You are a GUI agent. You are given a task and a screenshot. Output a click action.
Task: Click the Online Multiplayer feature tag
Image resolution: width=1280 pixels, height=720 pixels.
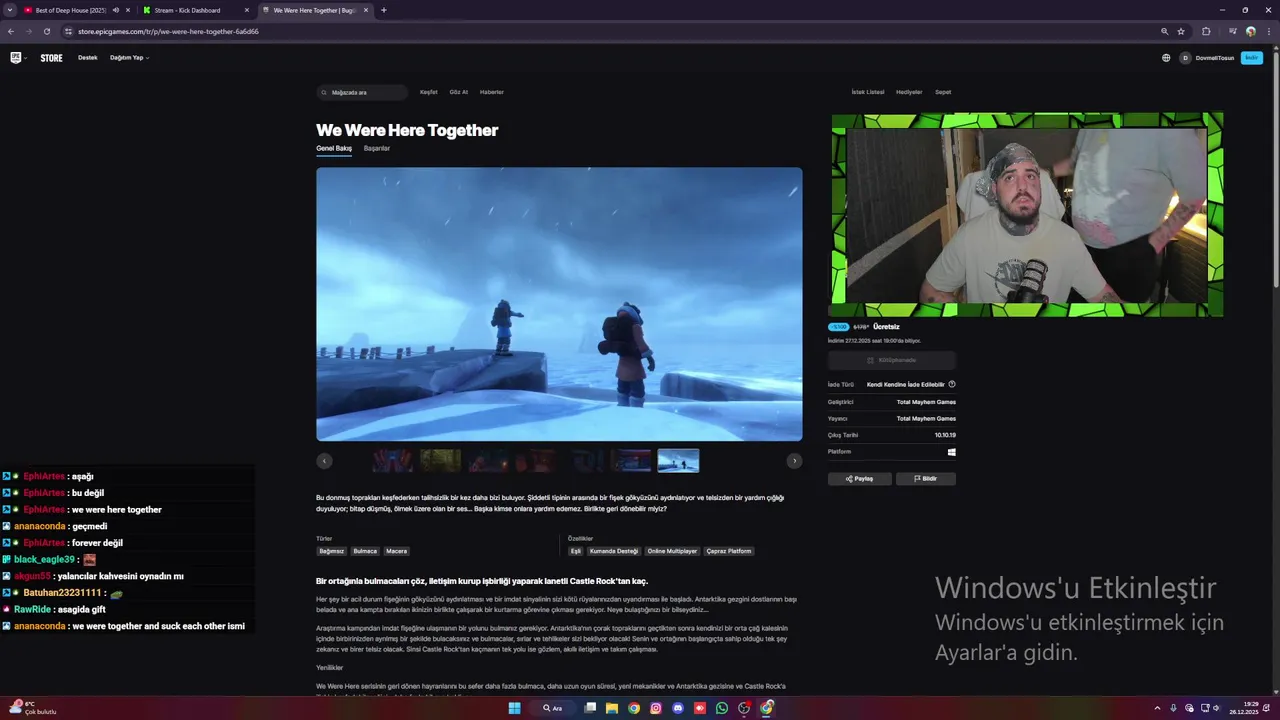pyautogui.click(x=672, y=551)
